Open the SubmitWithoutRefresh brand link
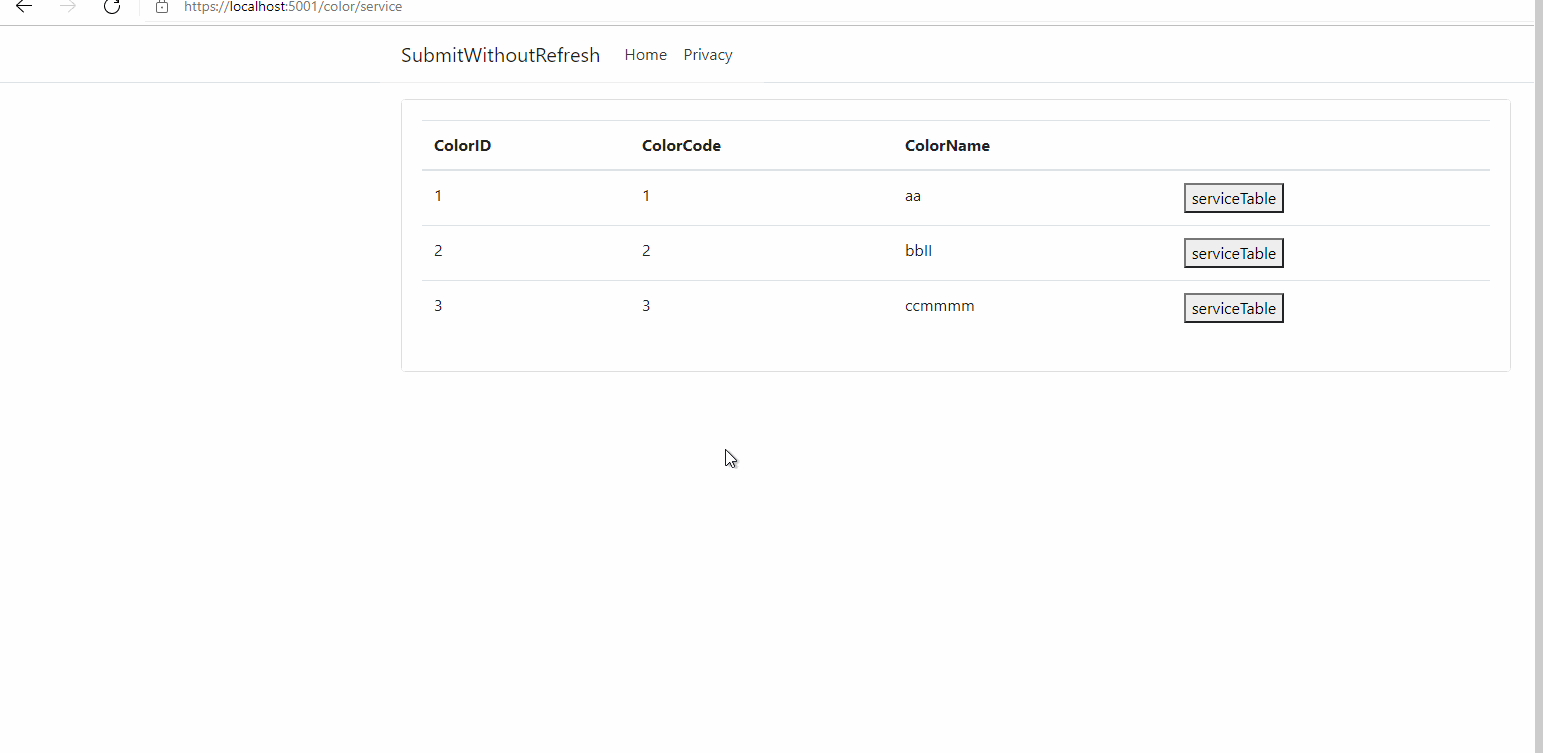 click(500, 55)
